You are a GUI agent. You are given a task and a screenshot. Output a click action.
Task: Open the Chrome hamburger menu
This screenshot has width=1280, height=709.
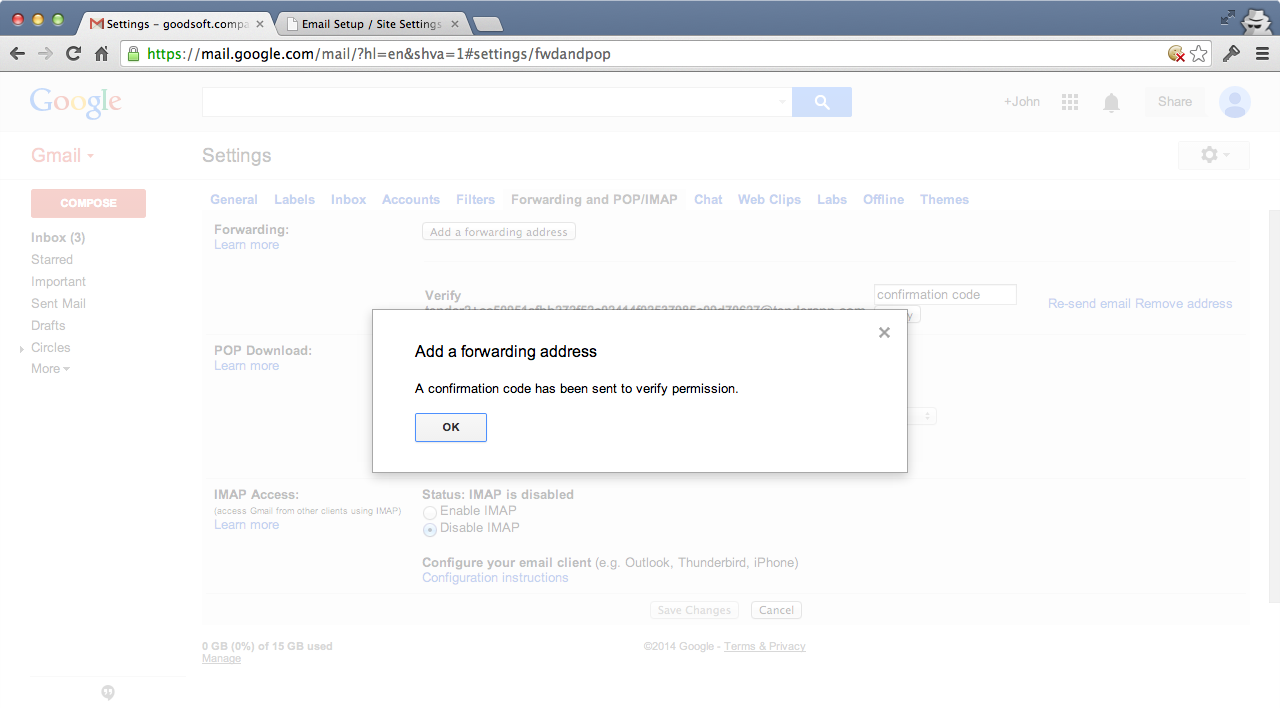point(1261,54)
